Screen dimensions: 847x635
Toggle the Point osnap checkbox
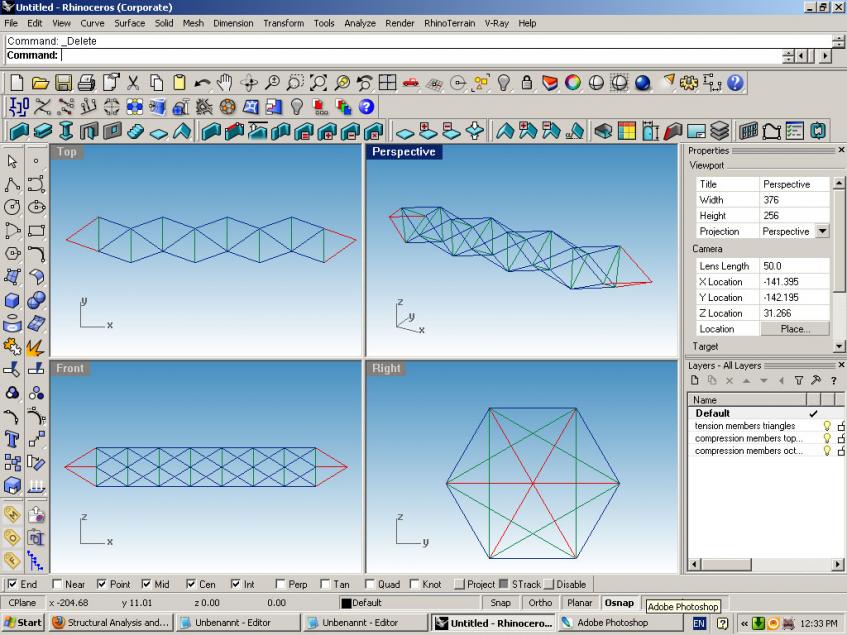102,584
